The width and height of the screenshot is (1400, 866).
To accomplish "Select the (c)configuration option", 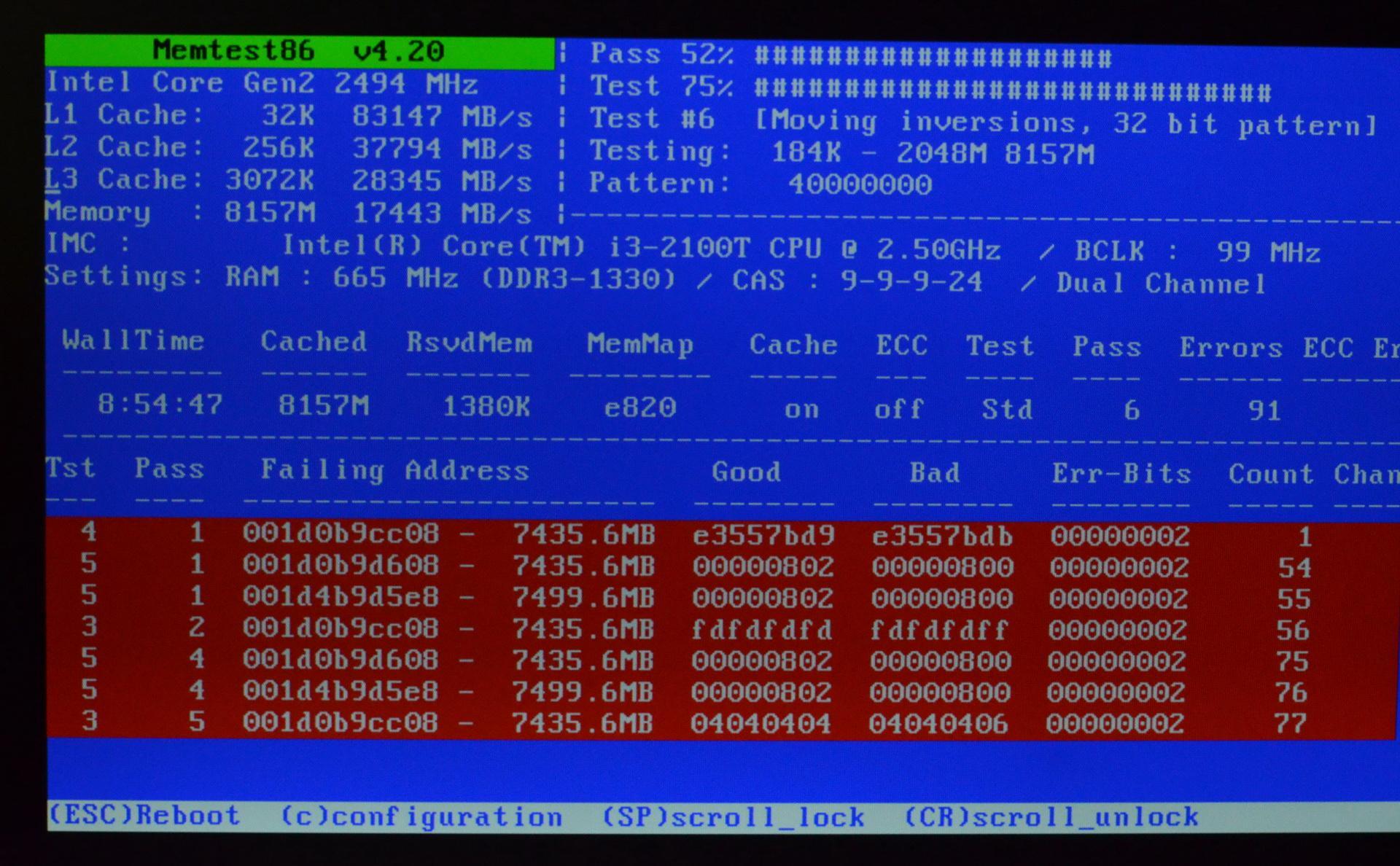I will coord(421,817).
